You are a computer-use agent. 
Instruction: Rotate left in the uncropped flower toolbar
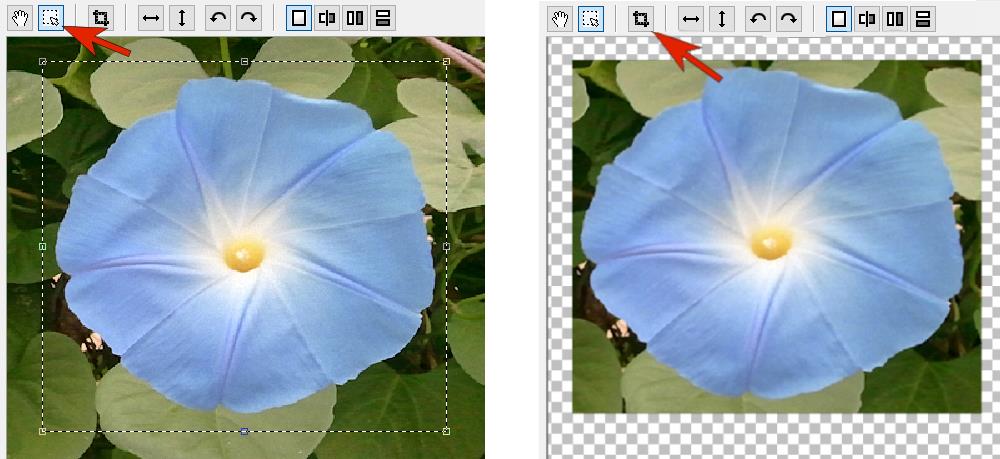218,18
